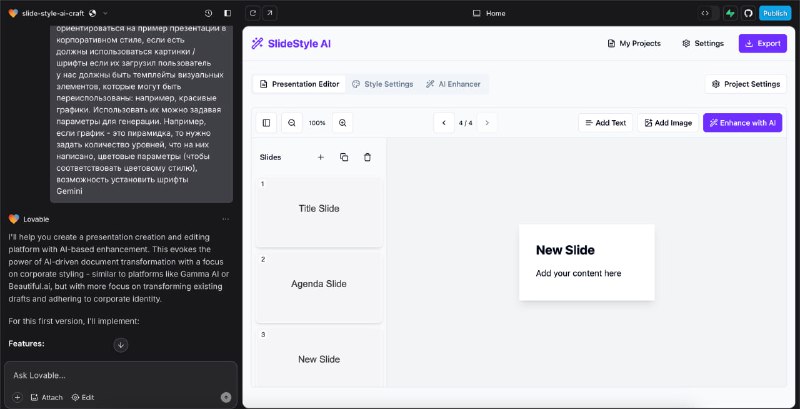Expand the slide-style-ai-craft project dropdown

click(x=105, y=13)
